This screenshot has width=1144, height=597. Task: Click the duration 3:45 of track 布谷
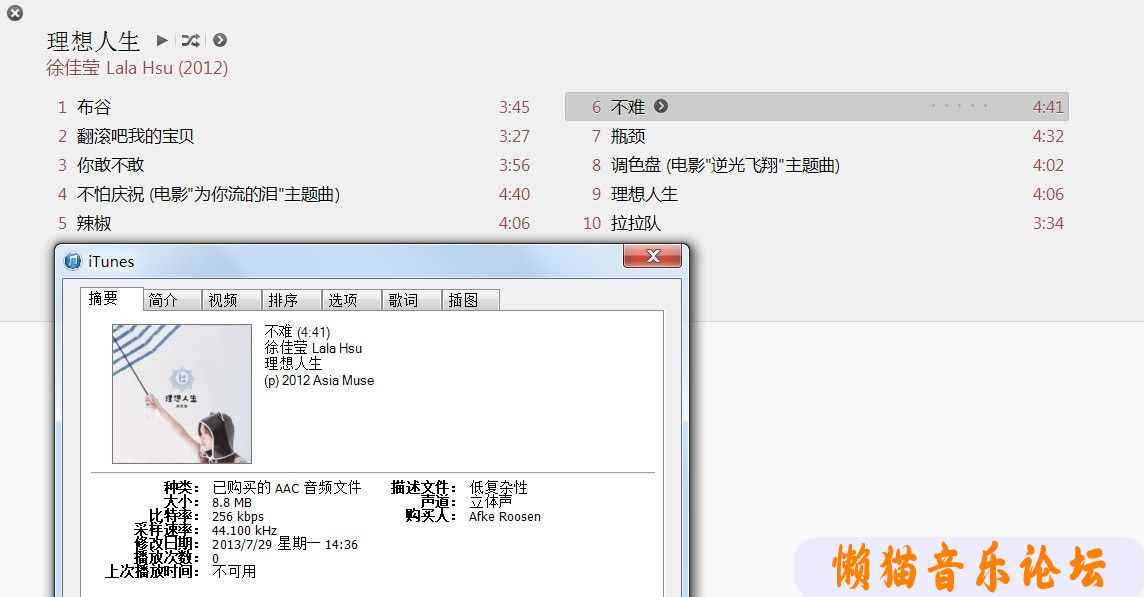point(514,107)
